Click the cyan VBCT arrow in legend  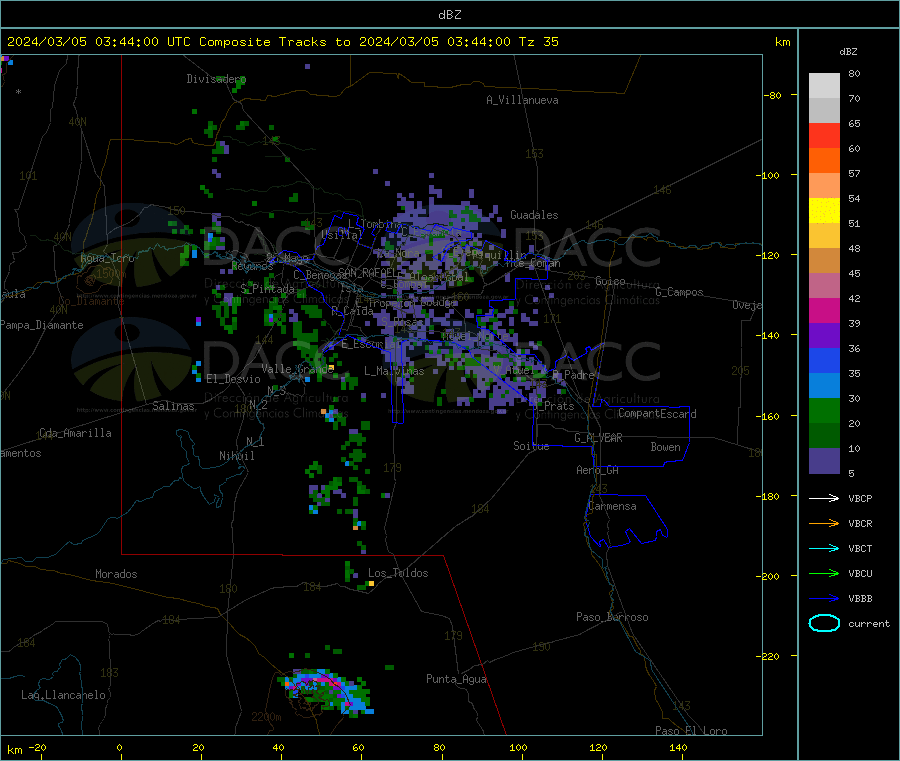pyautogui.click(x=824, y=549)
